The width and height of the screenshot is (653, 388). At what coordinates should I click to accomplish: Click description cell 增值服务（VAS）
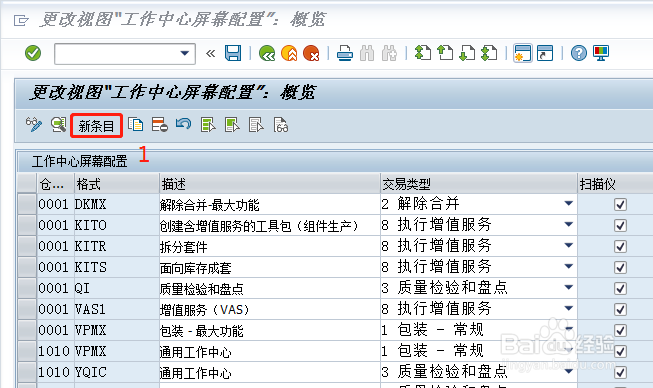pyautogui.click(x=269, y=309)
